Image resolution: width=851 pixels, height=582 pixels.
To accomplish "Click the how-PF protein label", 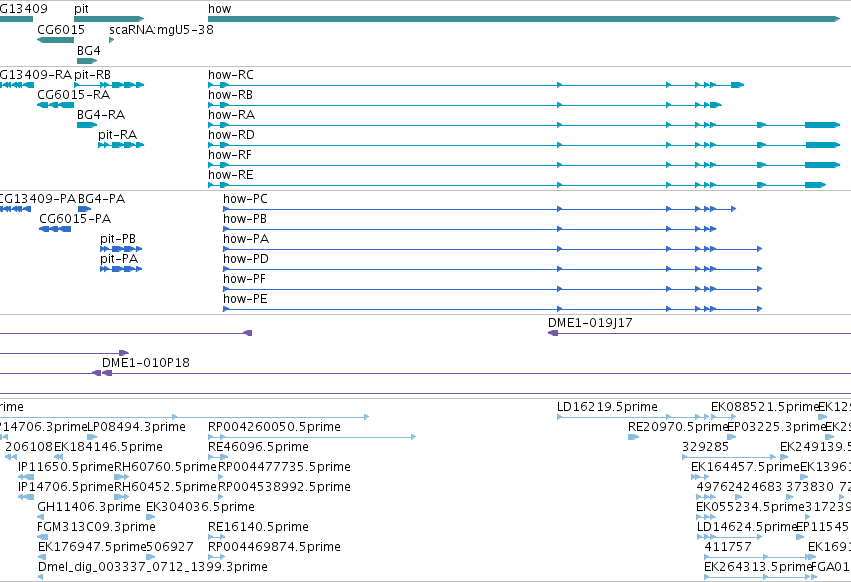I will pyautogui.click(x=244, y=280).
